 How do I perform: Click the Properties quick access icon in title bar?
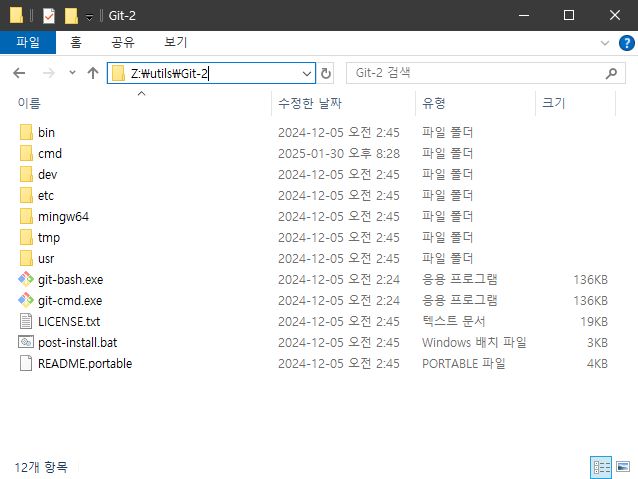coord(49,16)
